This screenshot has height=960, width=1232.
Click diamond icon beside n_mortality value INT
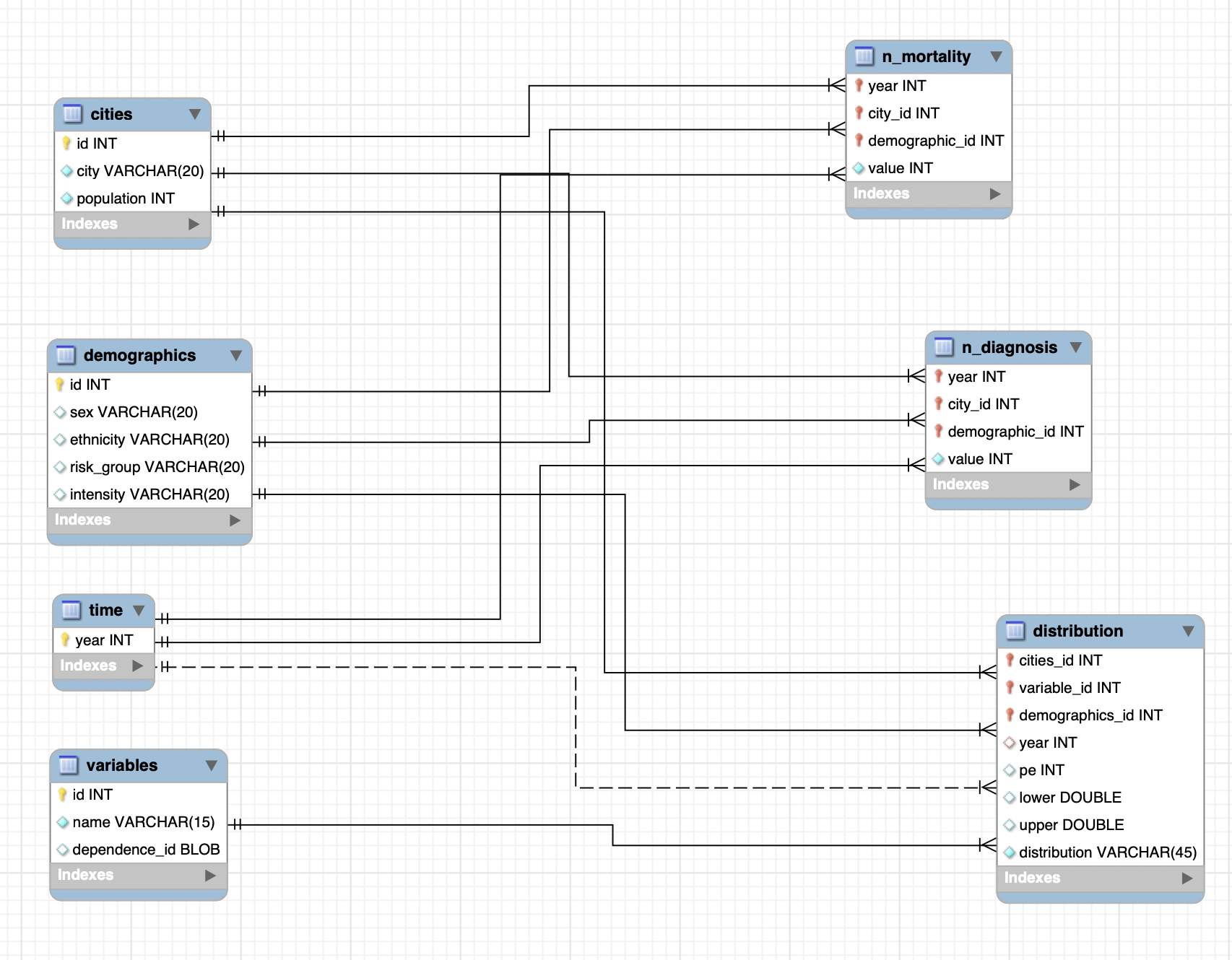click(859, 168)
